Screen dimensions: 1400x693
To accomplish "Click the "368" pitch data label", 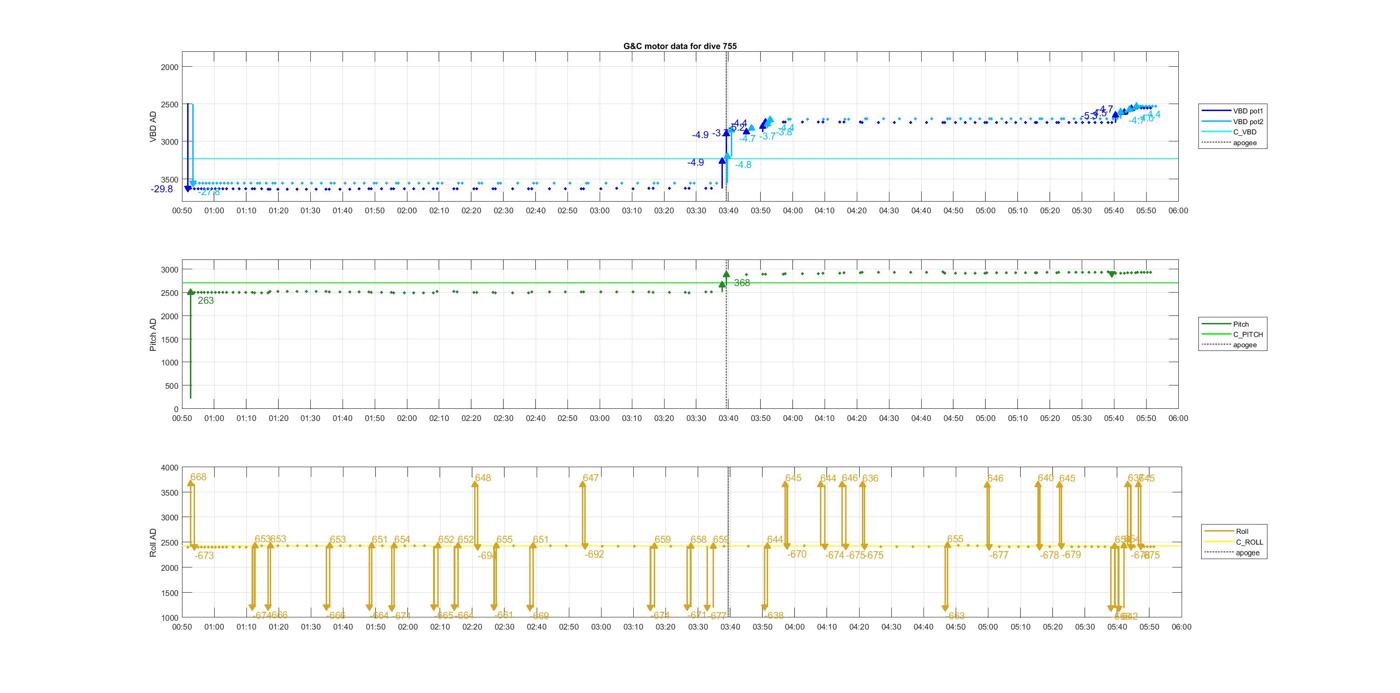I will (x=742, y=283).
